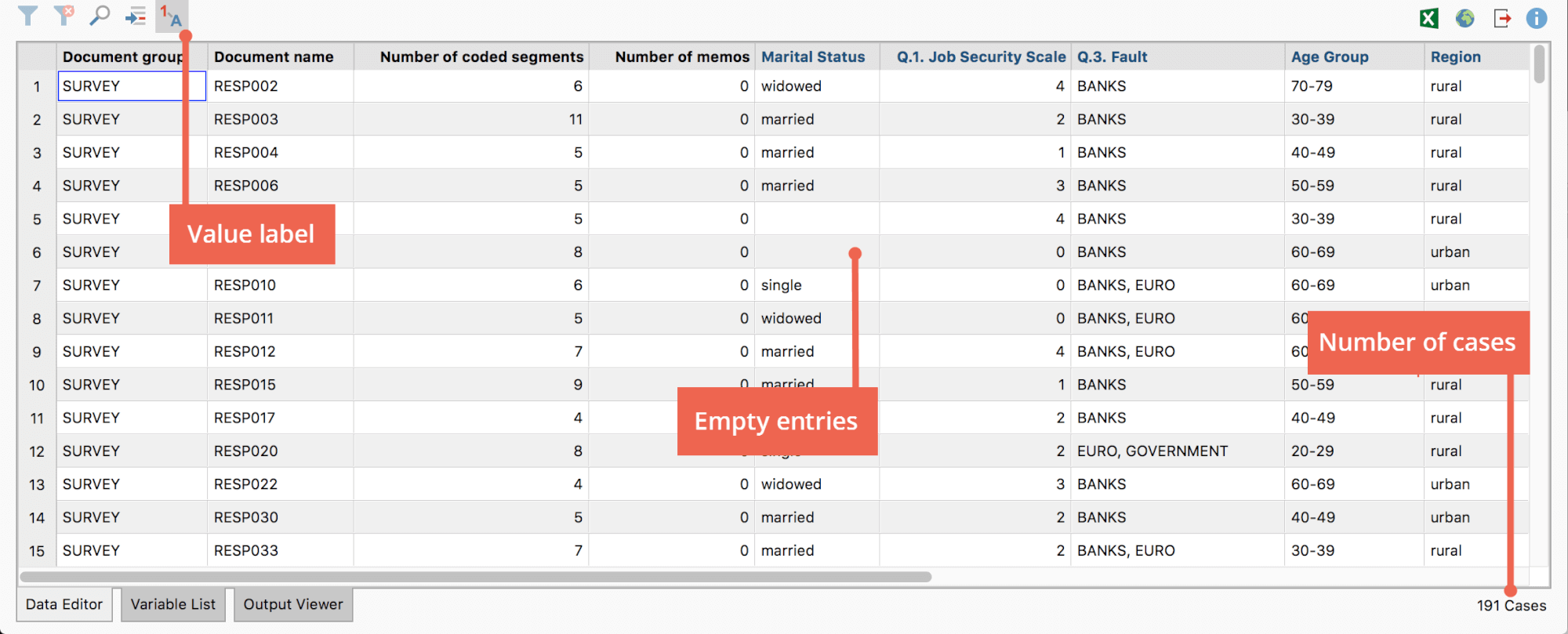The height and width of the screenshot is (634, 1568).
Task: Click document name RESP010
Action: point(245,285)
